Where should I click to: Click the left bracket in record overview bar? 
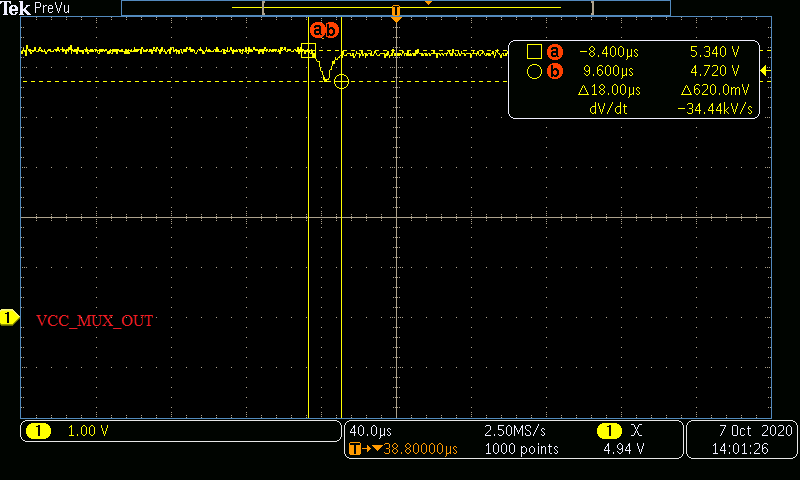264,8
